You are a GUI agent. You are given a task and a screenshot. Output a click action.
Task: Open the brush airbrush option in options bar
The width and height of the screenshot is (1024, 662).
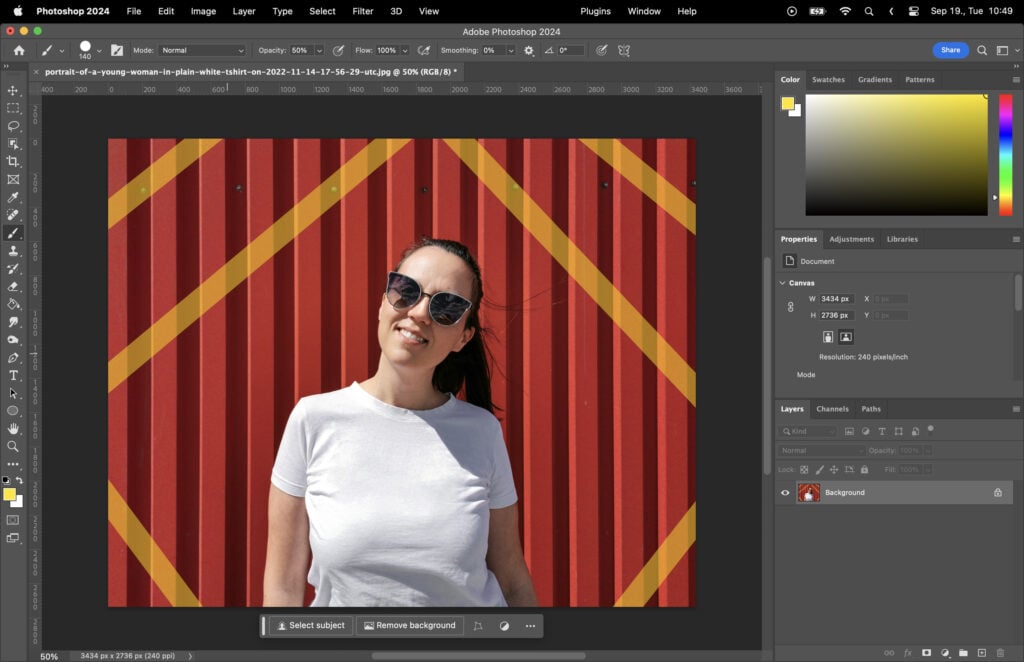424,50
